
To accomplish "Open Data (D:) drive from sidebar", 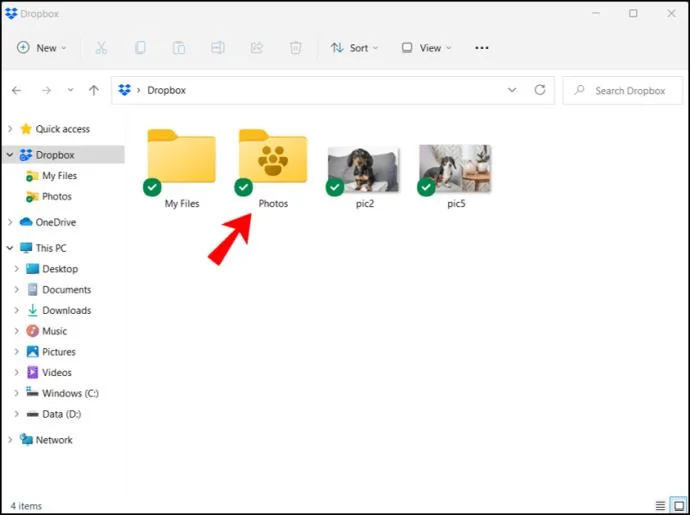I will click(61, 414).
